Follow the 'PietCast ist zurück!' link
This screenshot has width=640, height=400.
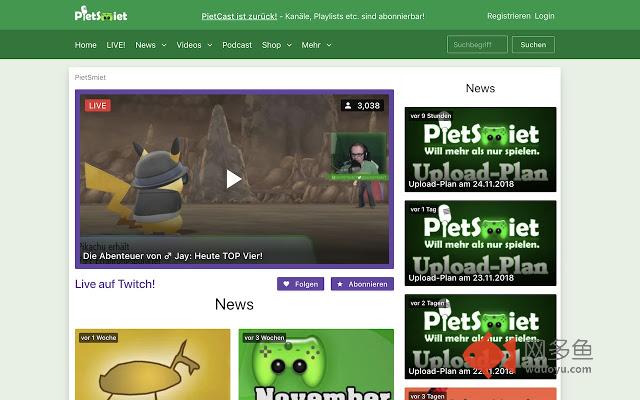tap(239, 16)
